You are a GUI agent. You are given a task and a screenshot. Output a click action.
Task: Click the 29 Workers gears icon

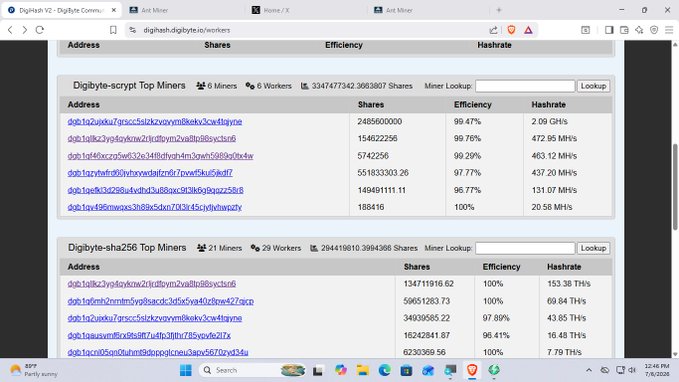[x=255, y=248]
